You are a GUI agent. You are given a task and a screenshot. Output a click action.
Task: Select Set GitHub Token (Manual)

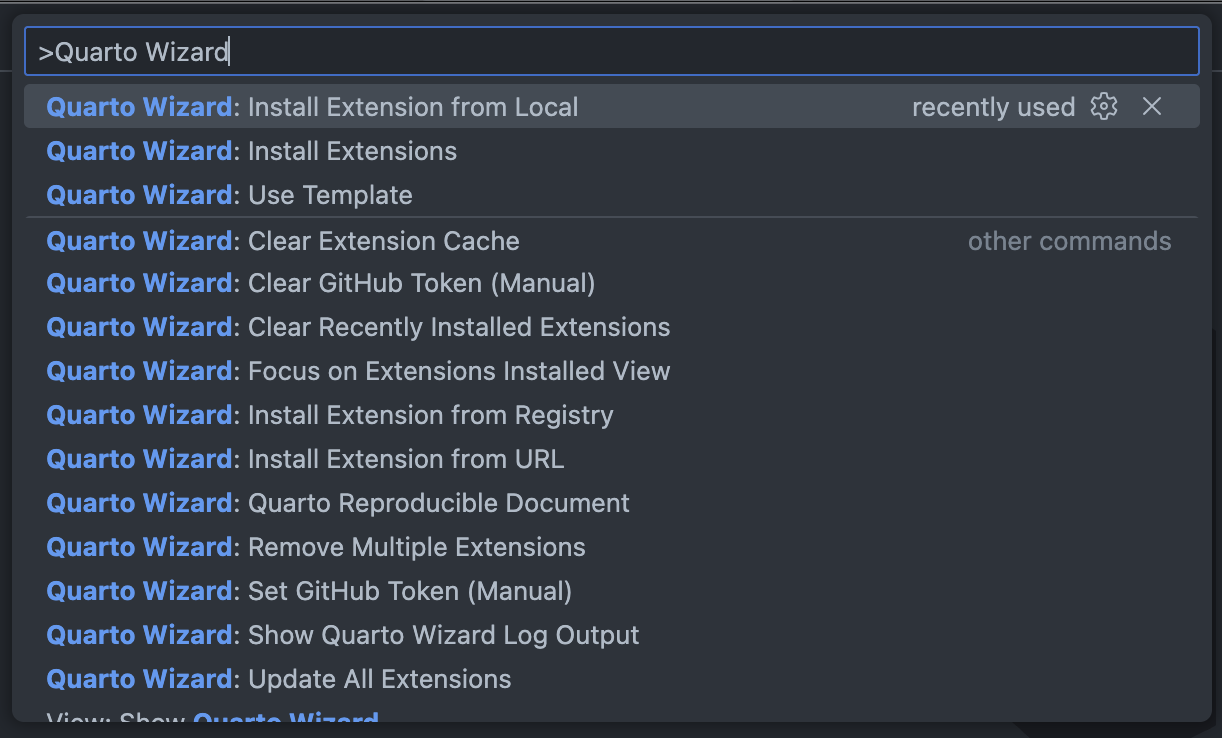309,591
